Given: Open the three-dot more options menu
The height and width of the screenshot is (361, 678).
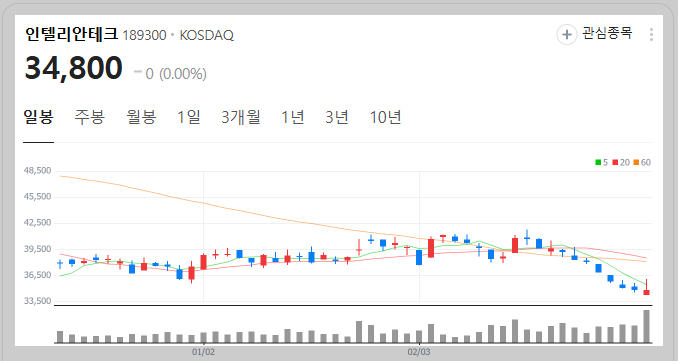Looking at the screenshot, I should coord(651,35).
